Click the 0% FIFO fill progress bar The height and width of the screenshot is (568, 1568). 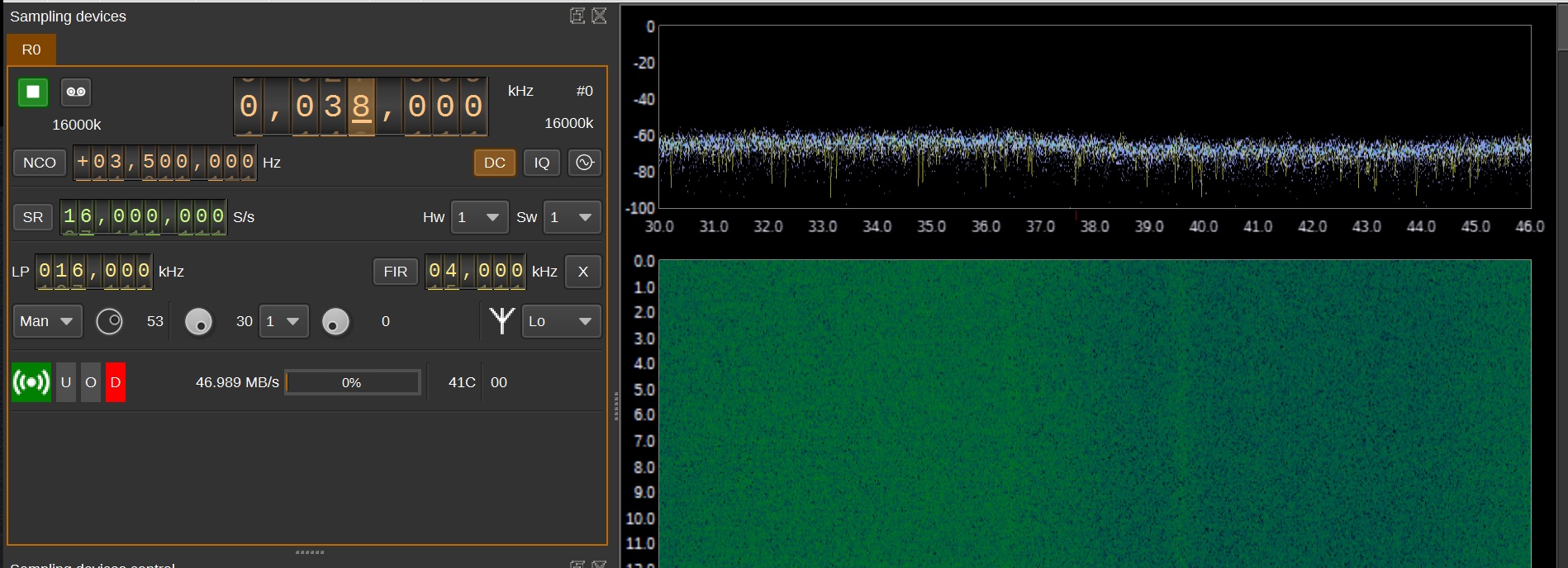[353, 382]
